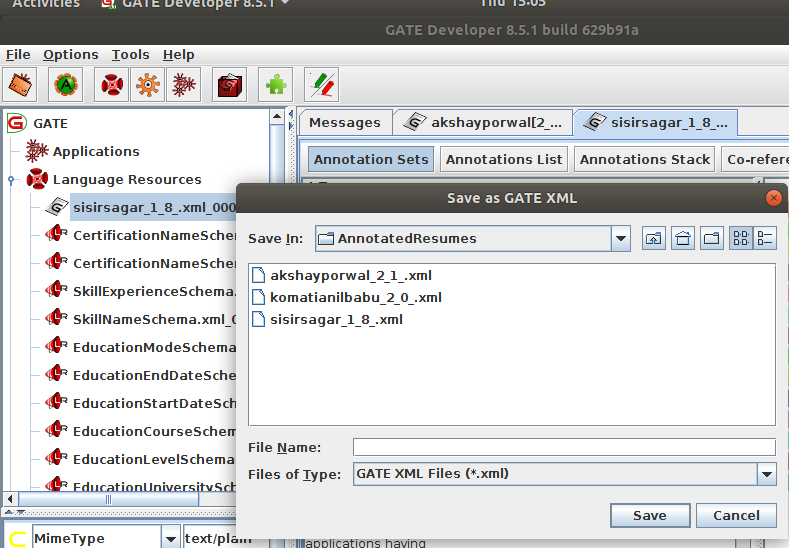The width and height of the screenshot is (789, 548).
Task: Open the Tools menu
Action: pyautogui.click(x=130, y=54)
